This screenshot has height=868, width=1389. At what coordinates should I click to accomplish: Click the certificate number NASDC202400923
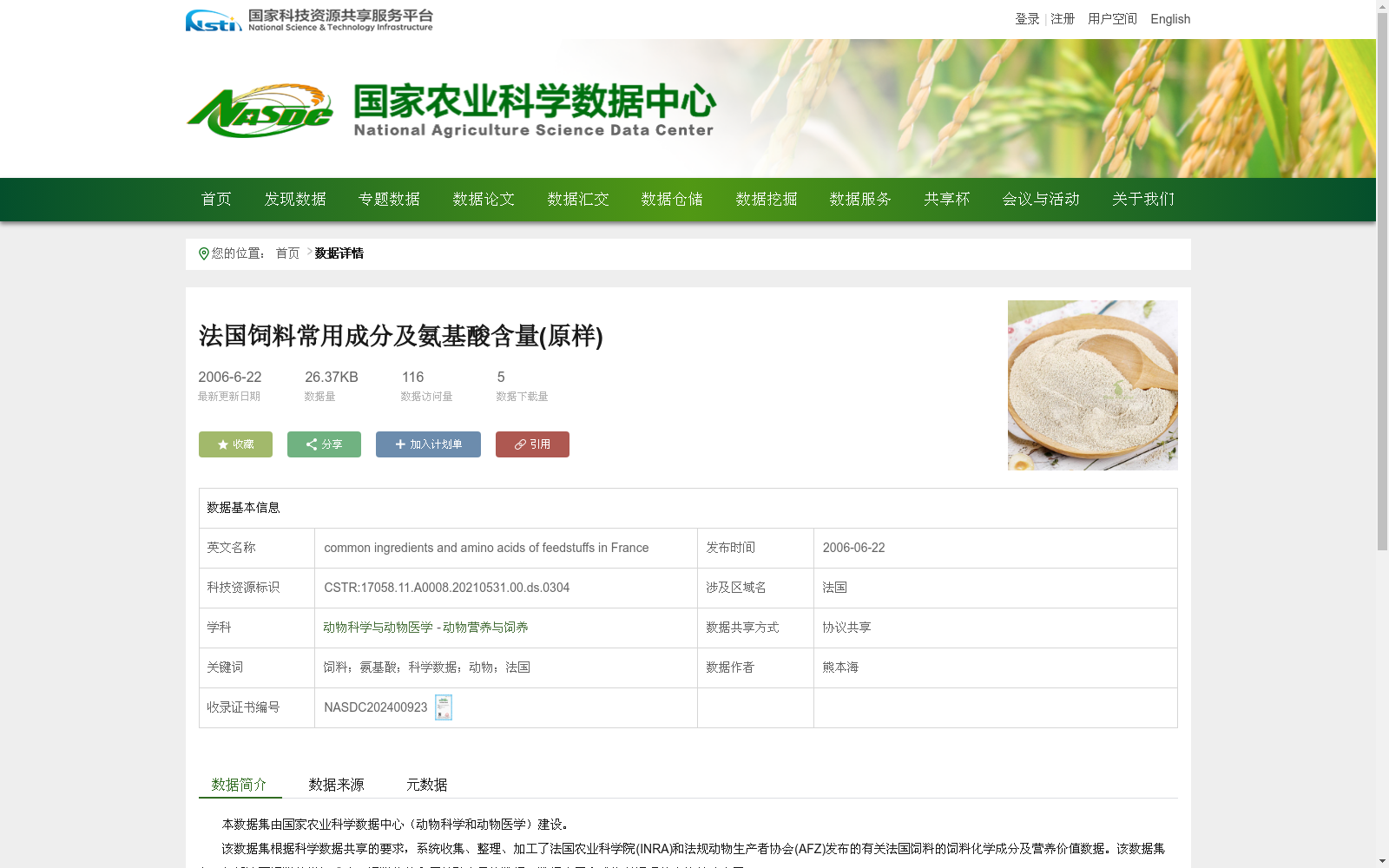tap(376, 707)
